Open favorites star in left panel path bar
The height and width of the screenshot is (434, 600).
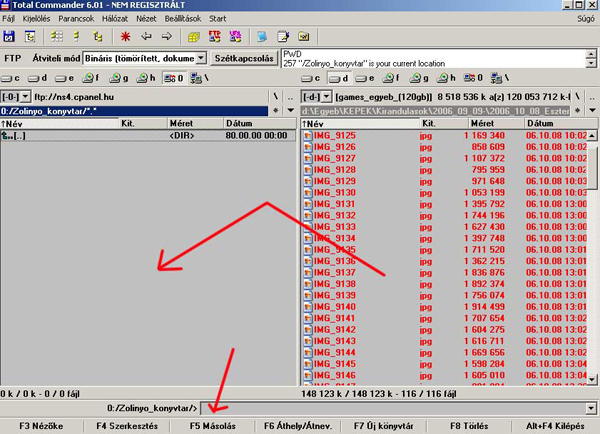coord(276,111)
